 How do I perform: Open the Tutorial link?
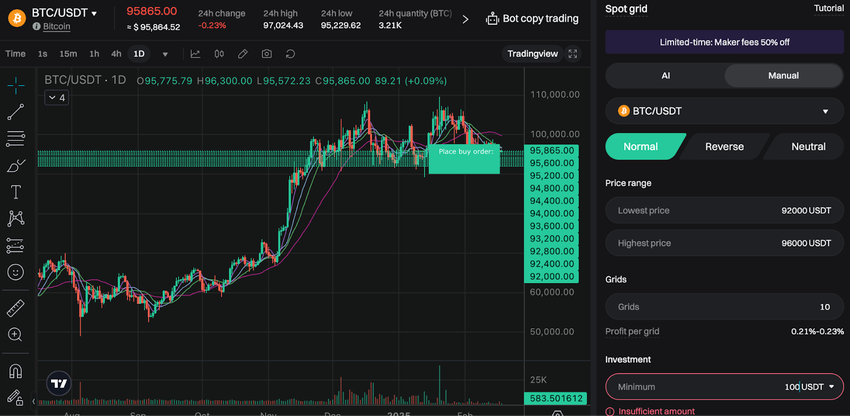point(828,8)
